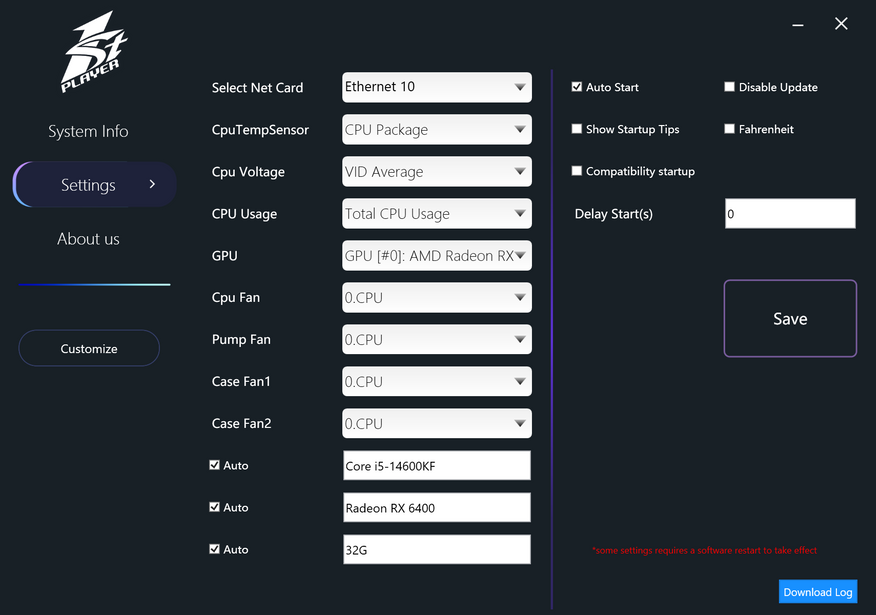Click the Download Log button
876x615 pixels.
click(817, 592)
